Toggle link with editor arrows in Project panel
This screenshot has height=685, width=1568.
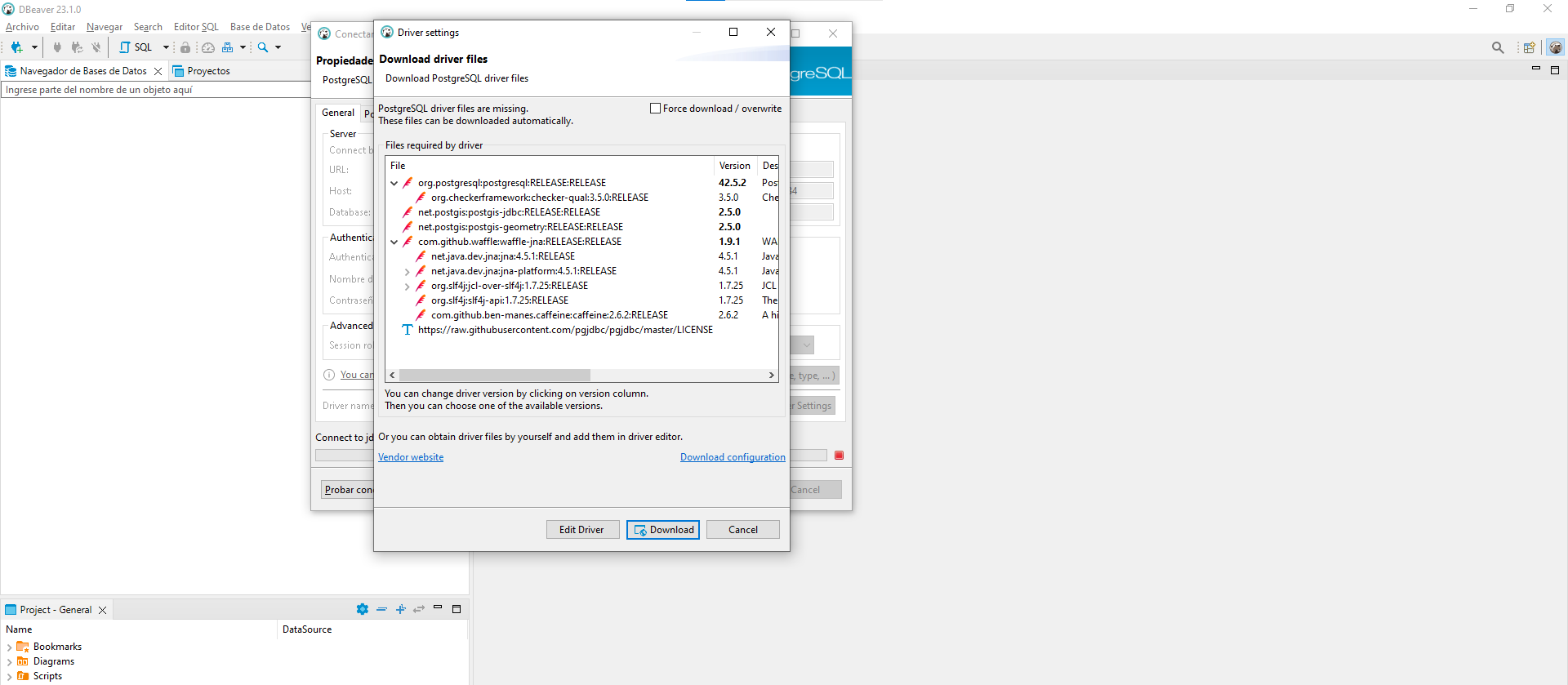tap(419, 609)
